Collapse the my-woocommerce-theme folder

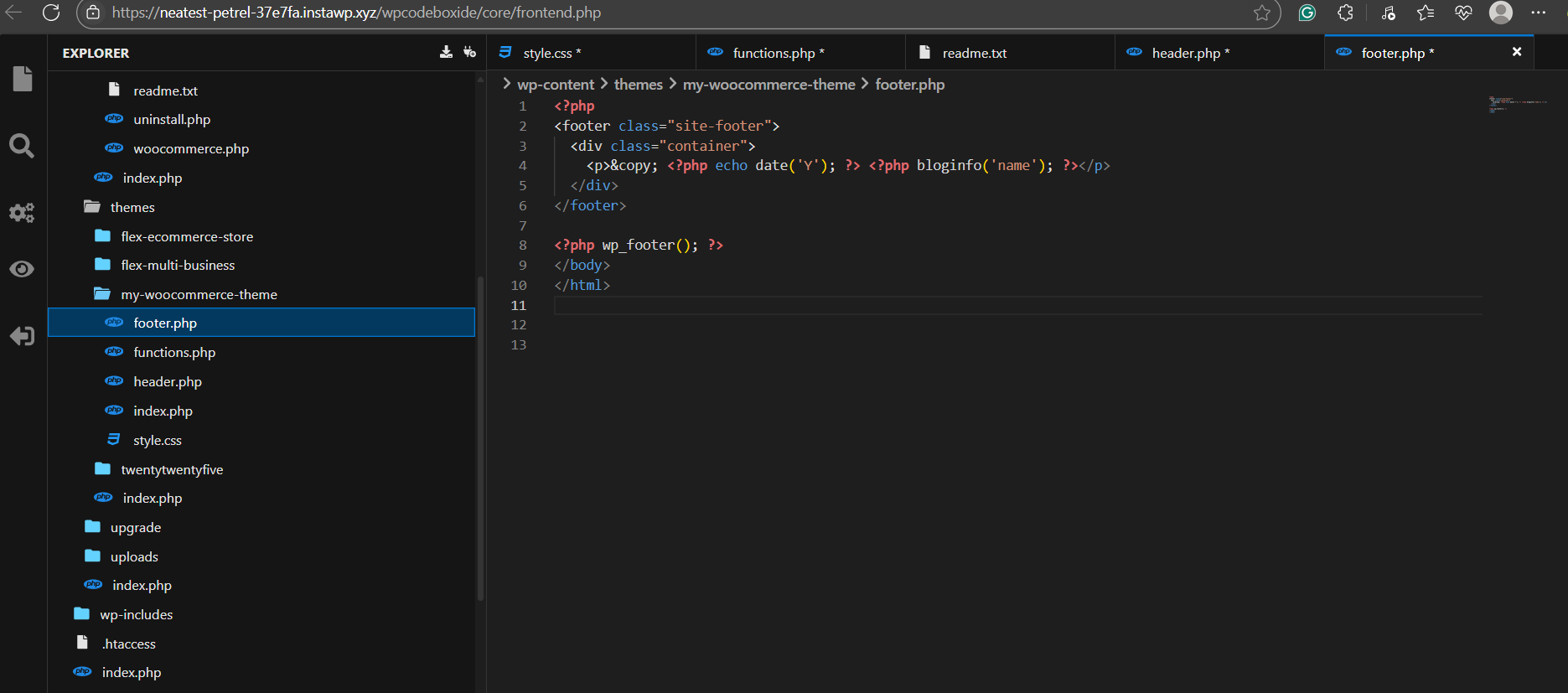[x=199, y=294]
